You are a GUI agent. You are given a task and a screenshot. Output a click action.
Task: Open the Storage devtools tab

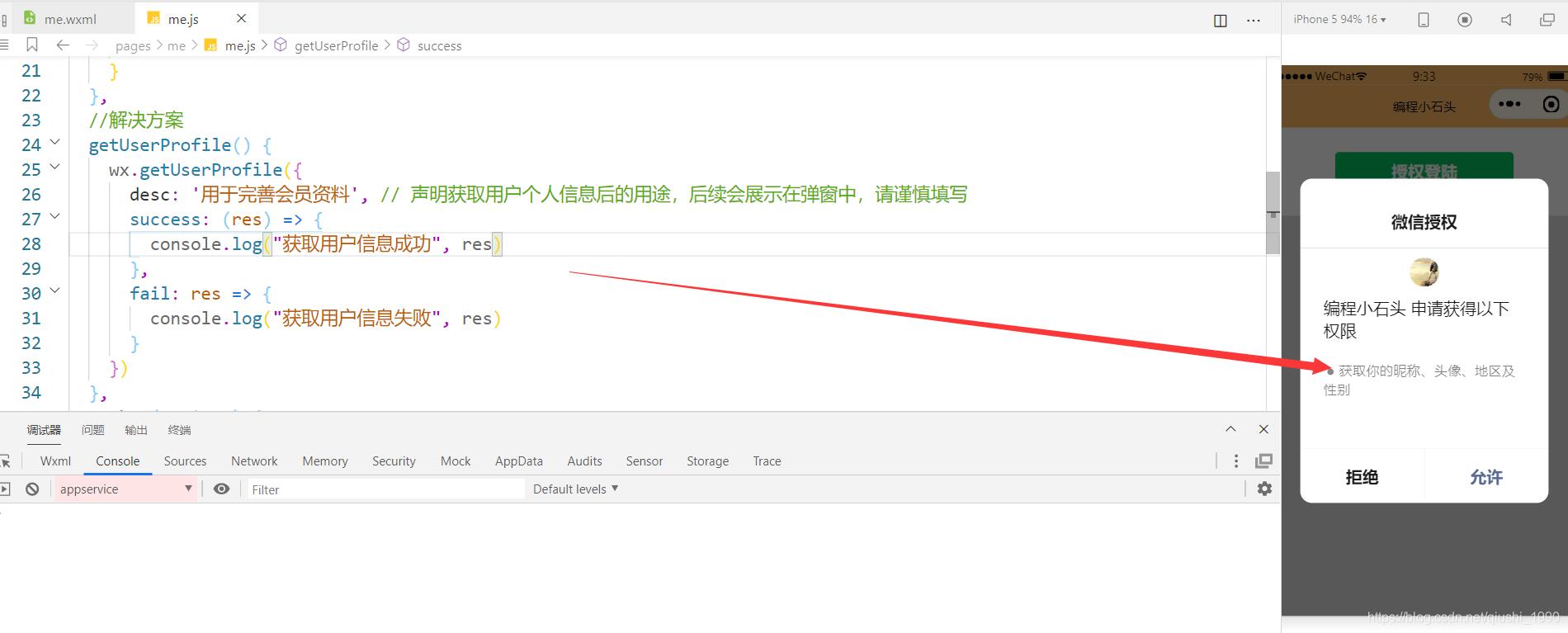click(707, 461)
